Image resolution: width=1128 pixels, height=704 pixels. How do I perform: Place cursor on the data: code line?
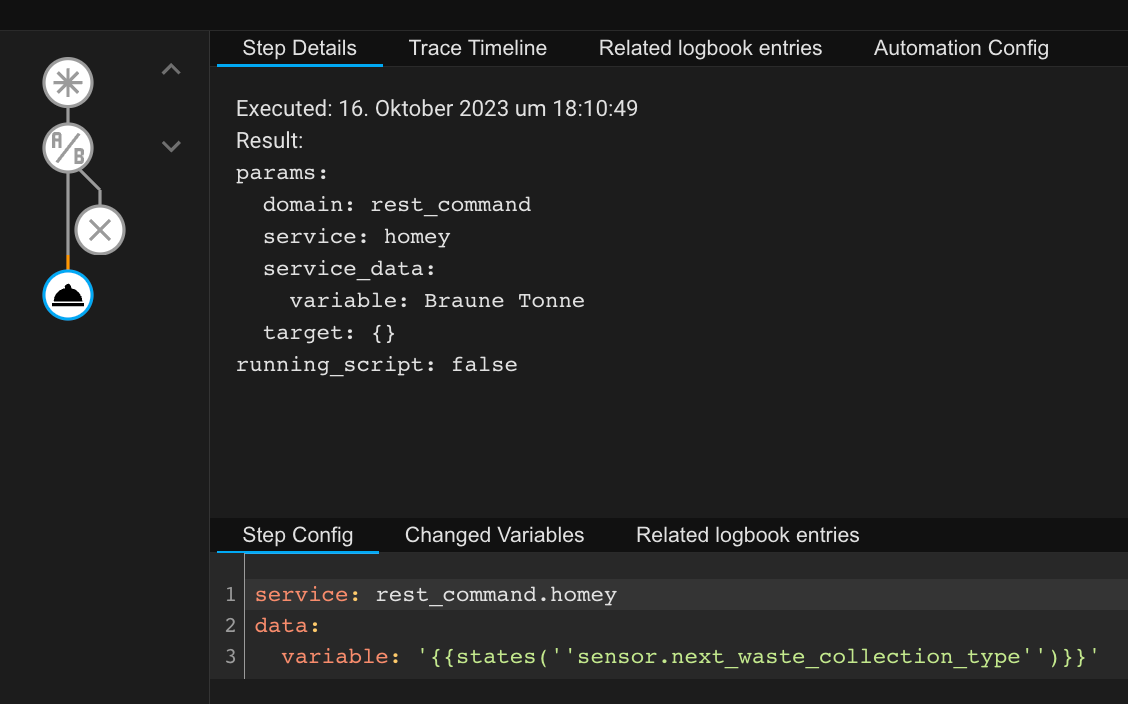pos(286,626)
